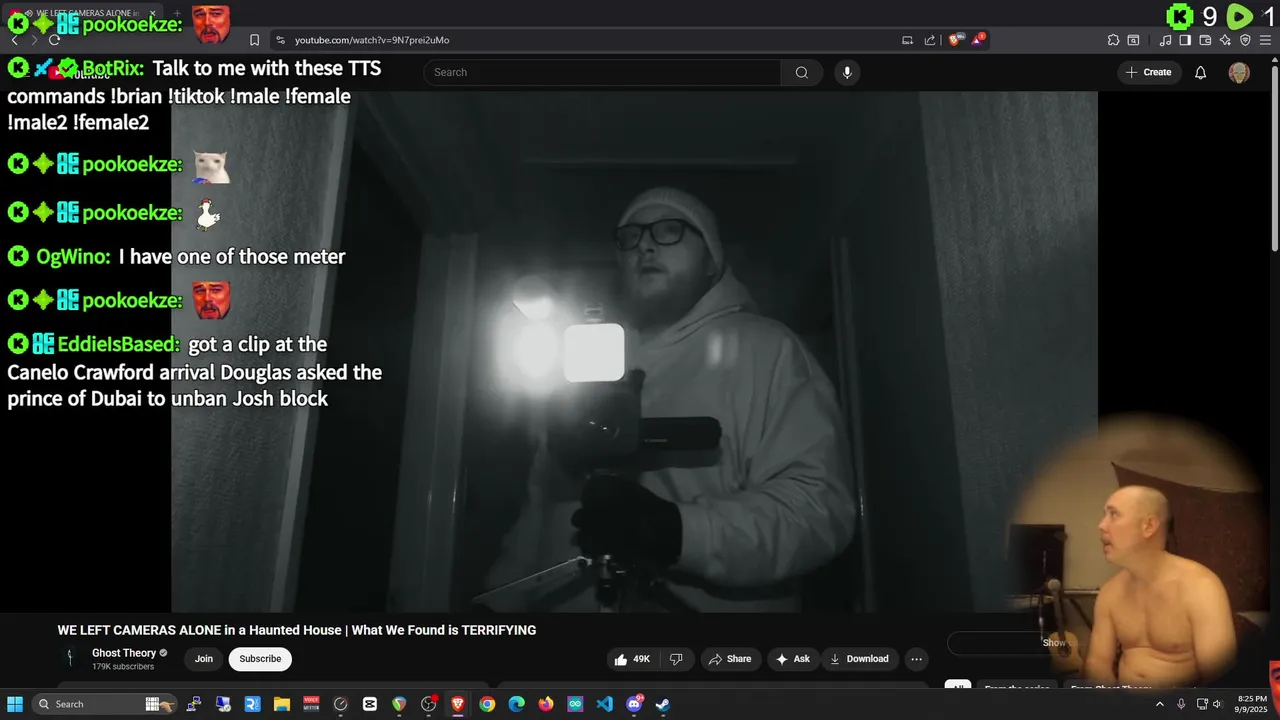Viewport: 1280px width, 720px height.
Task: Open Discord from the taskbar
Action: coord(634,704)
